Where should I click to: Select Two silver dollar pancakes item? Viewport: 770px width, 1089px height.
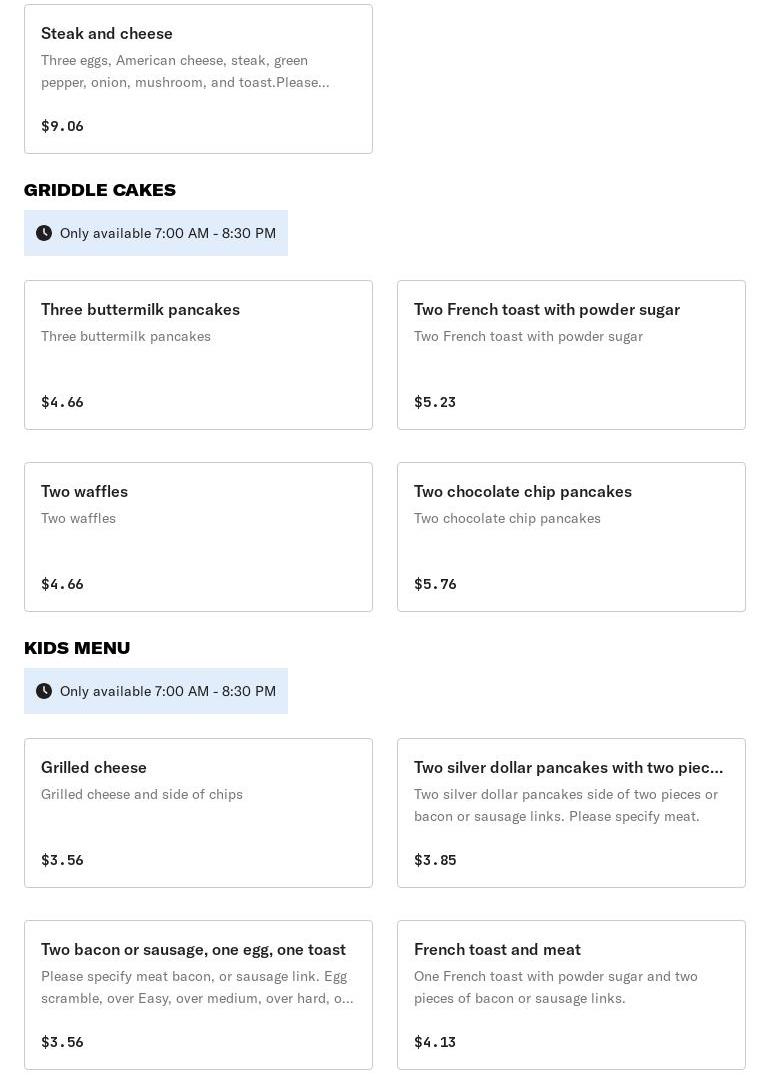click(571, 813)
